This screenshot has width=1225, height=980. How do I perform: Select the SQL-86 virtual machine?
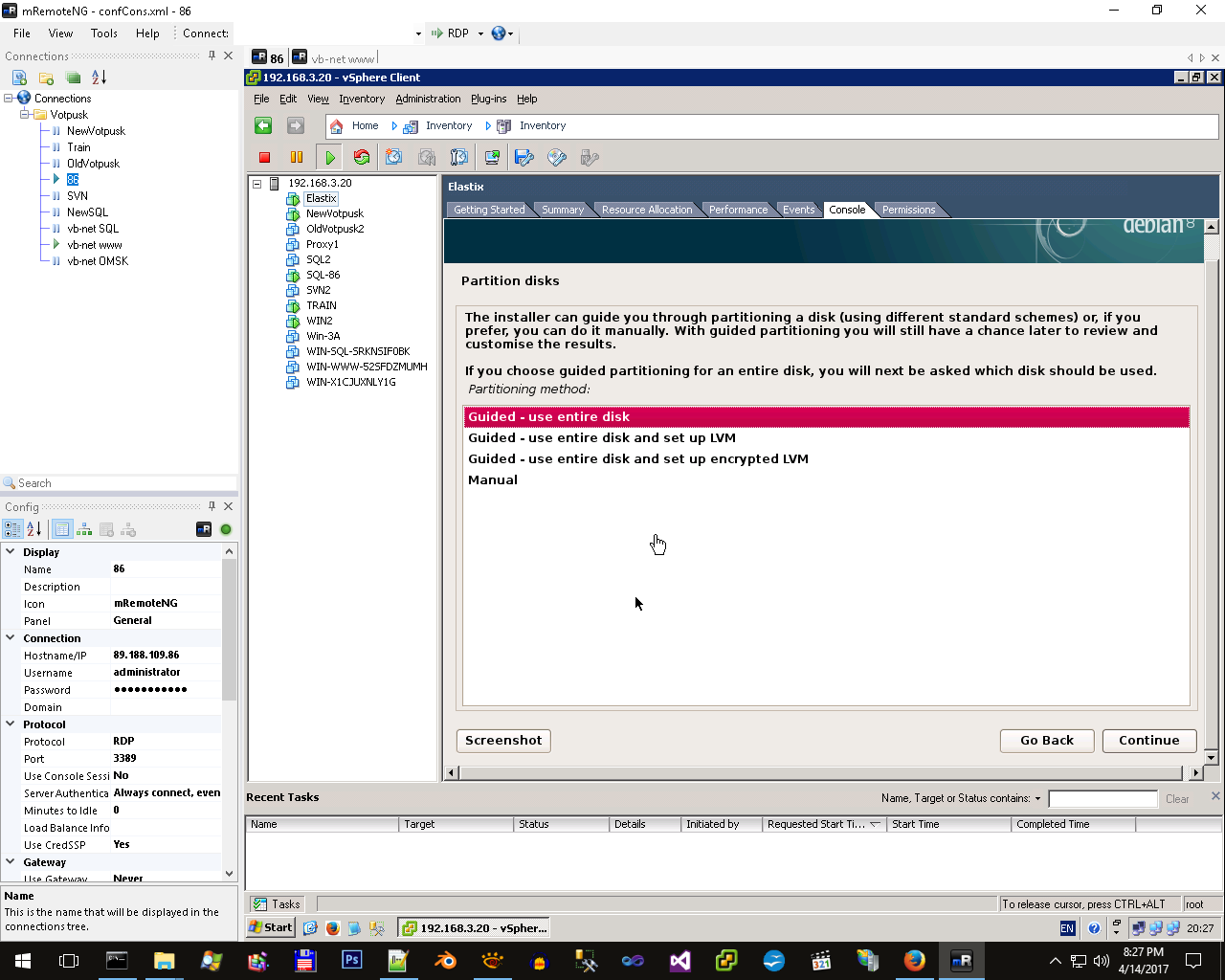[x=323, y=275]
